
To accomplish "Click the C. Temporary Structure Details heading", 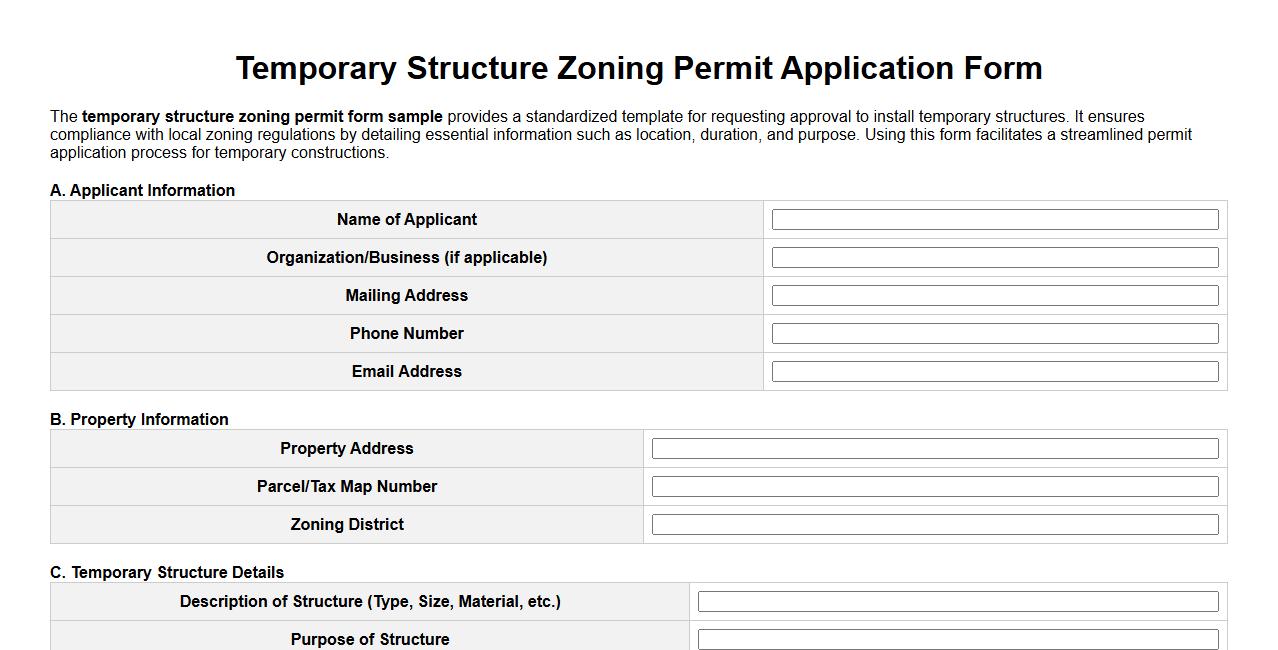I will (x=166, y=572).
